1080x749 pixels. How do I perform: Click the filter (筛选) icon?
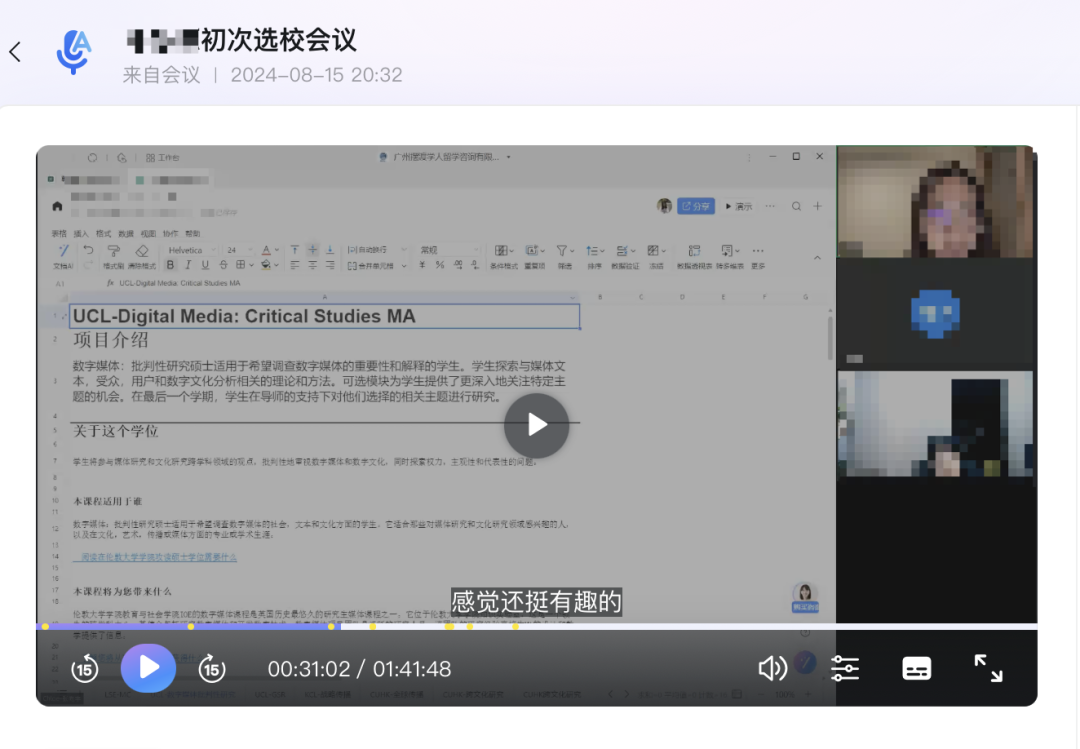(x=562, y=251)
